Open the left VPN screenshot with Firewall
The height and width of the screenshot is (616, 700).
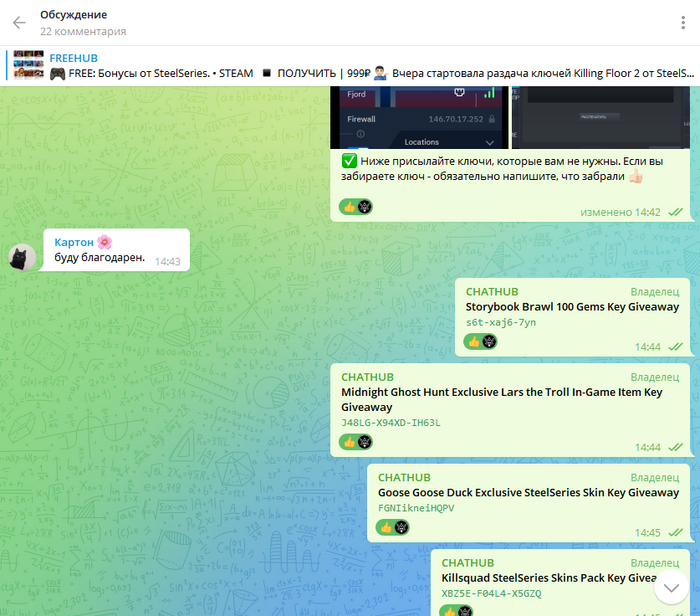(x=420, y=117)
